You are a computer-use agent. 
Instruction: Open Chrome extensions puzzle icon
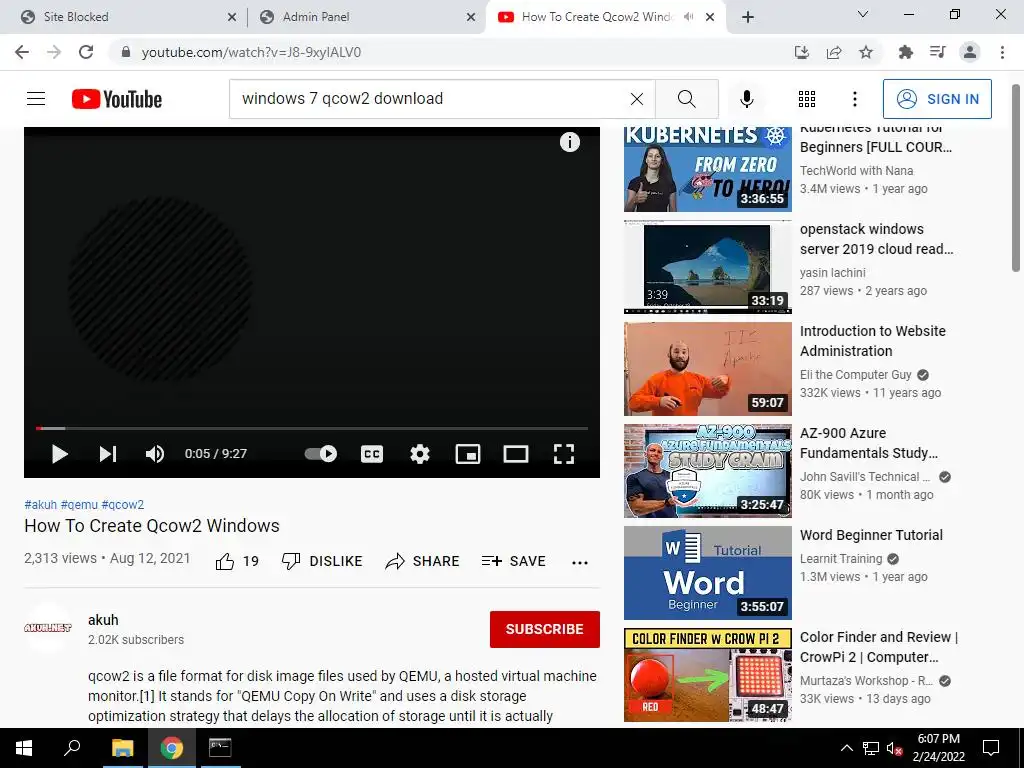coord(905,52)
